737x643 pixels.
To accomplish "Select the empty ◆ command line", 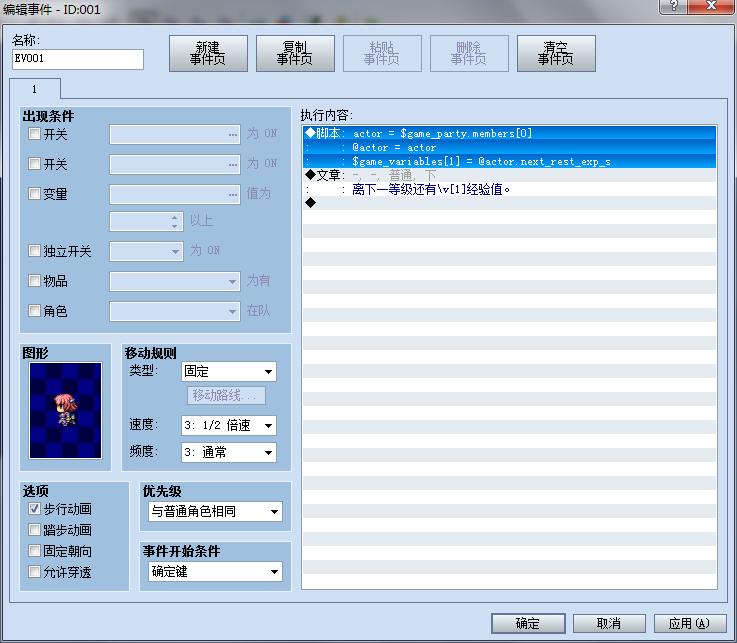I will click(x=510, y=203).
